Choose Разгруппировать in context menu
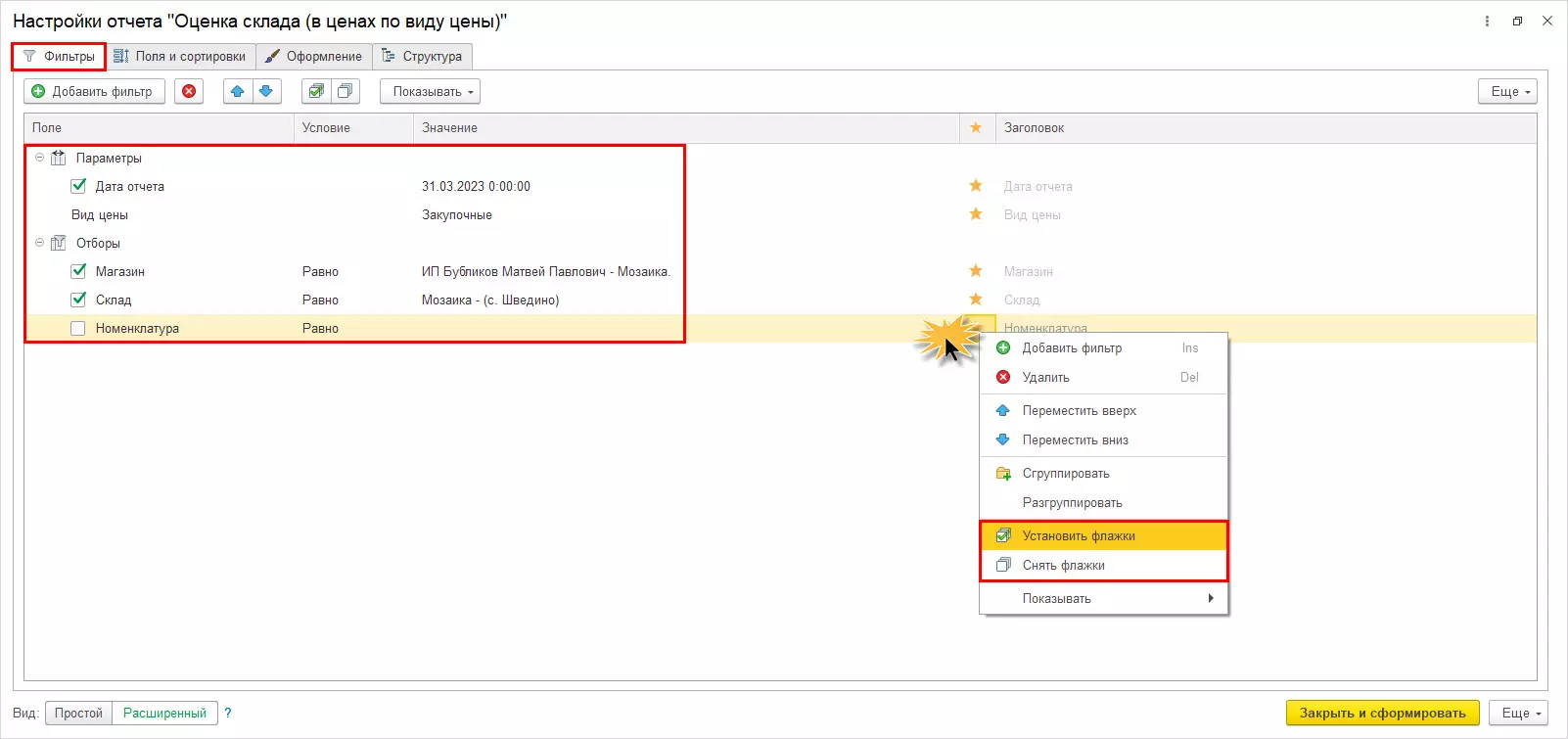 click(1104, 502)
